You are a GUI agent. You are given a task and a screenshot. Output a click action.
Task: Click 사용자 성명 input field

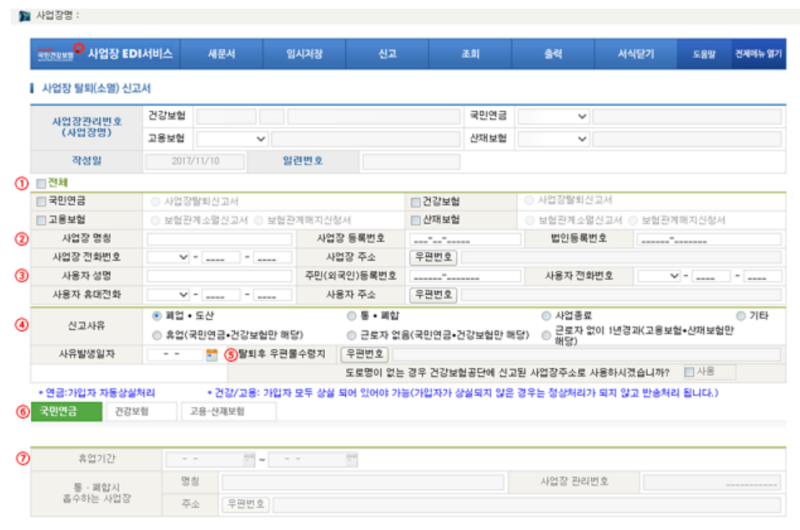219,276
